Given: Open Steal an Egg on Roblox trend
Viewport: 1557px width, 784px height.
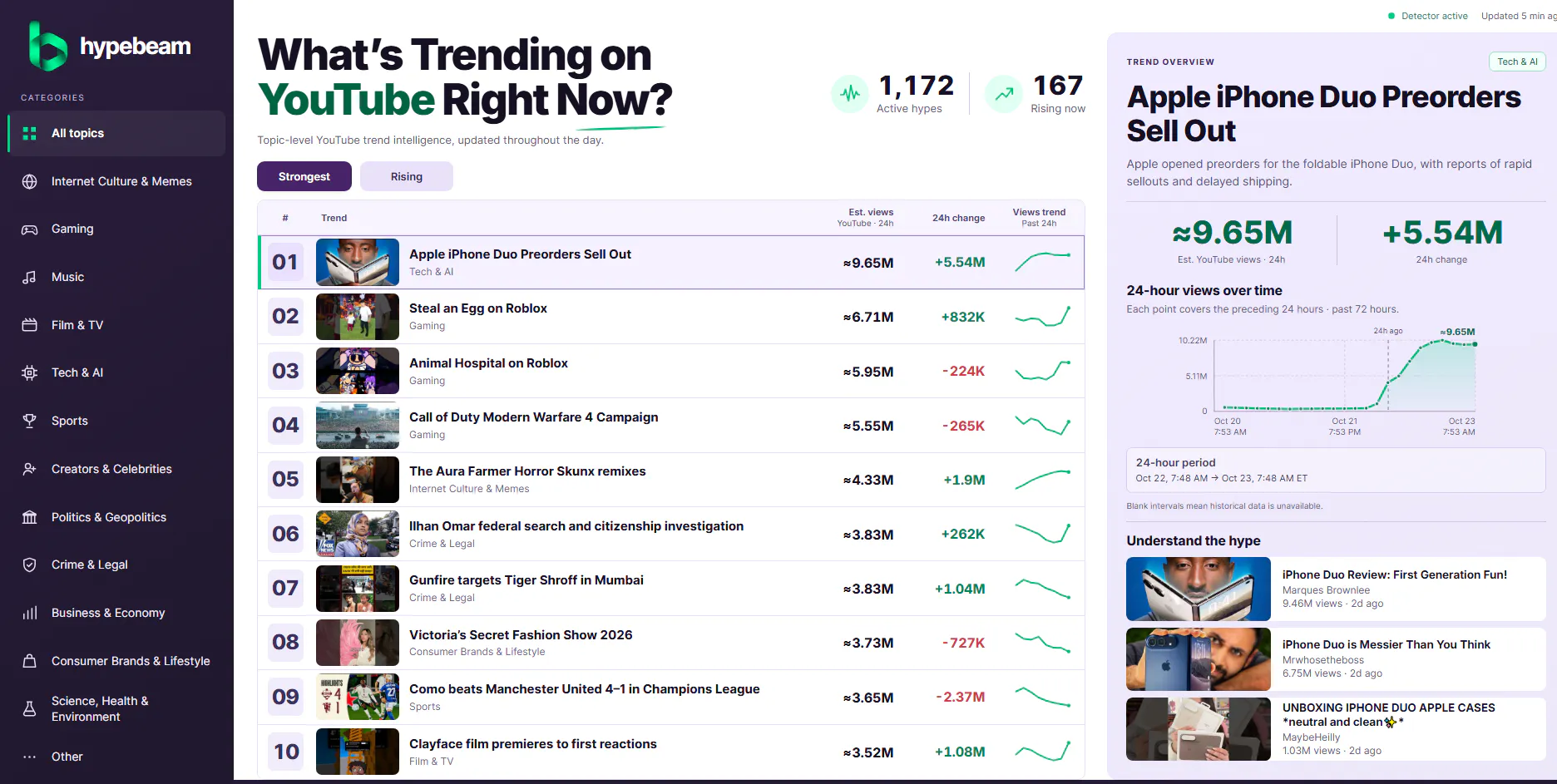Looking at the screenshot, I should coord(671,317).
